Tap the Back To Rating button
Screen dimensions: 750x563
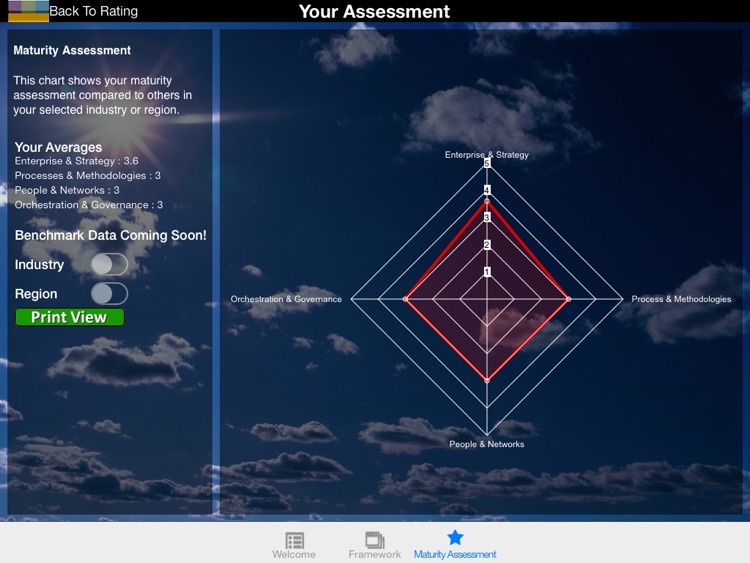(93, 11)
